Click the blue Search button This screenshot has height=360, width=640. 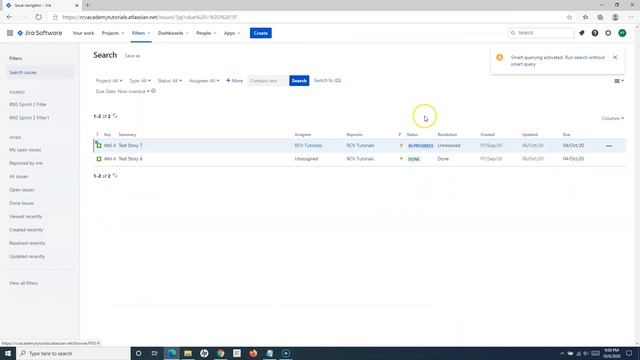tap(299, 81)
